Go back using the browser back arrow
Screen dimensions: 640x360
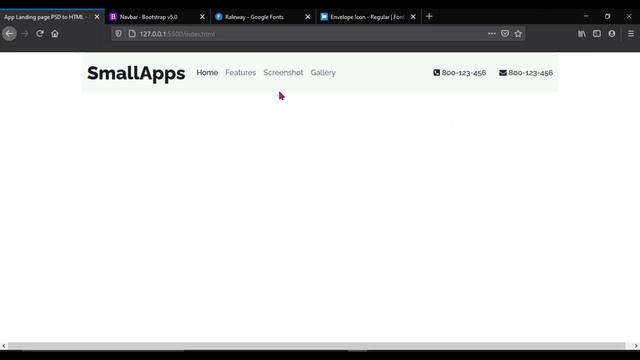[9, 33]
